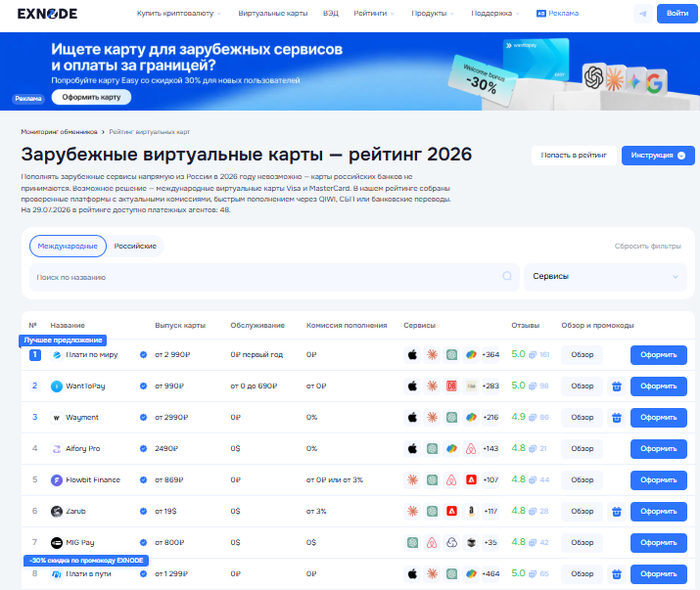Click Оформить for Flowbit Finance
Viewport: 700px width, 590px height.
(x=658, y=480)
